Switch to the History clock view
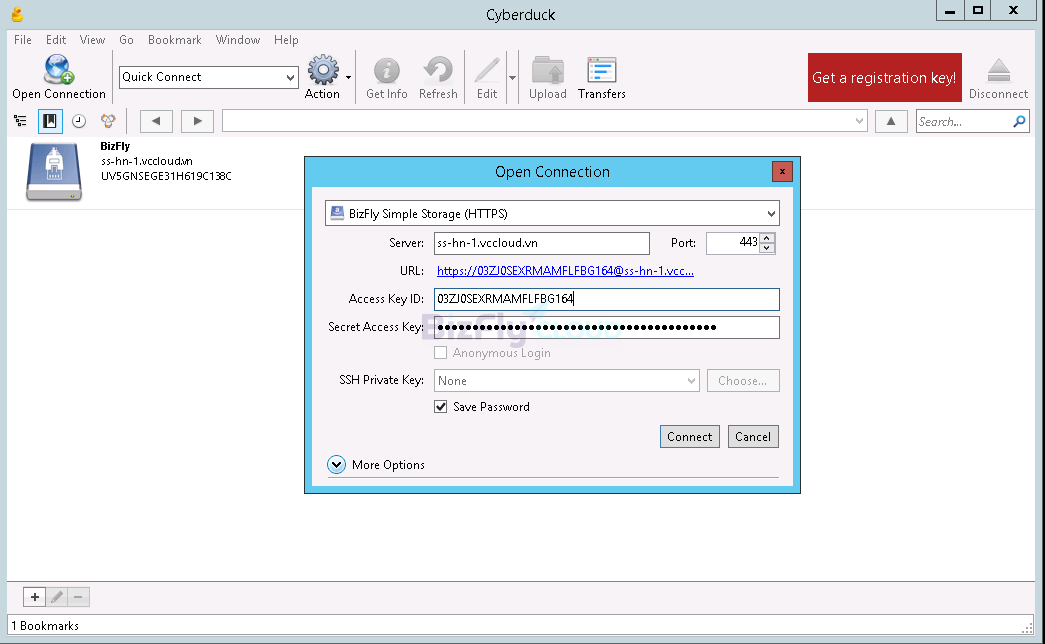 coord(78,121)
